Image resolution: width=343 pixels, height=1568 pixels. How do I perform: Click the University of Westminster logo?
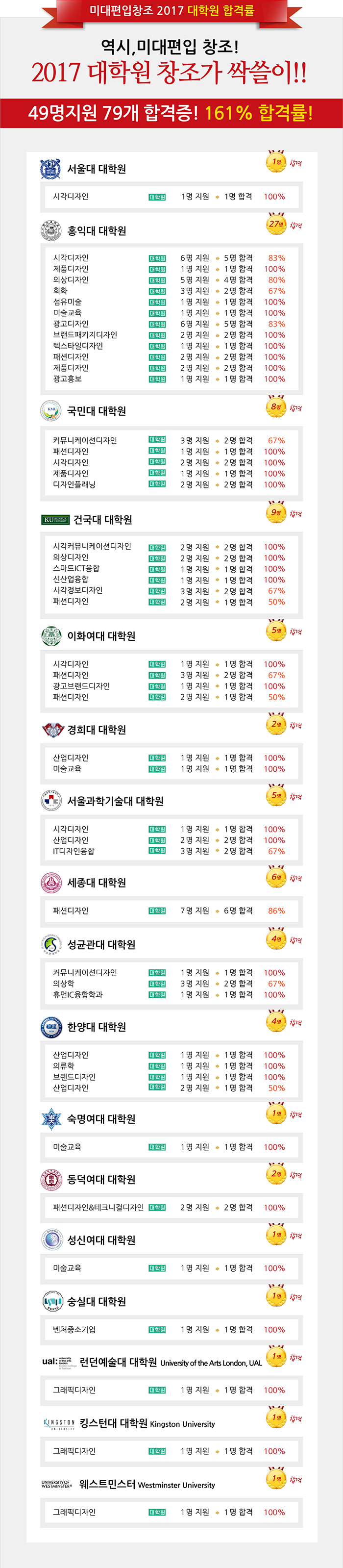tap(56, 1484)
